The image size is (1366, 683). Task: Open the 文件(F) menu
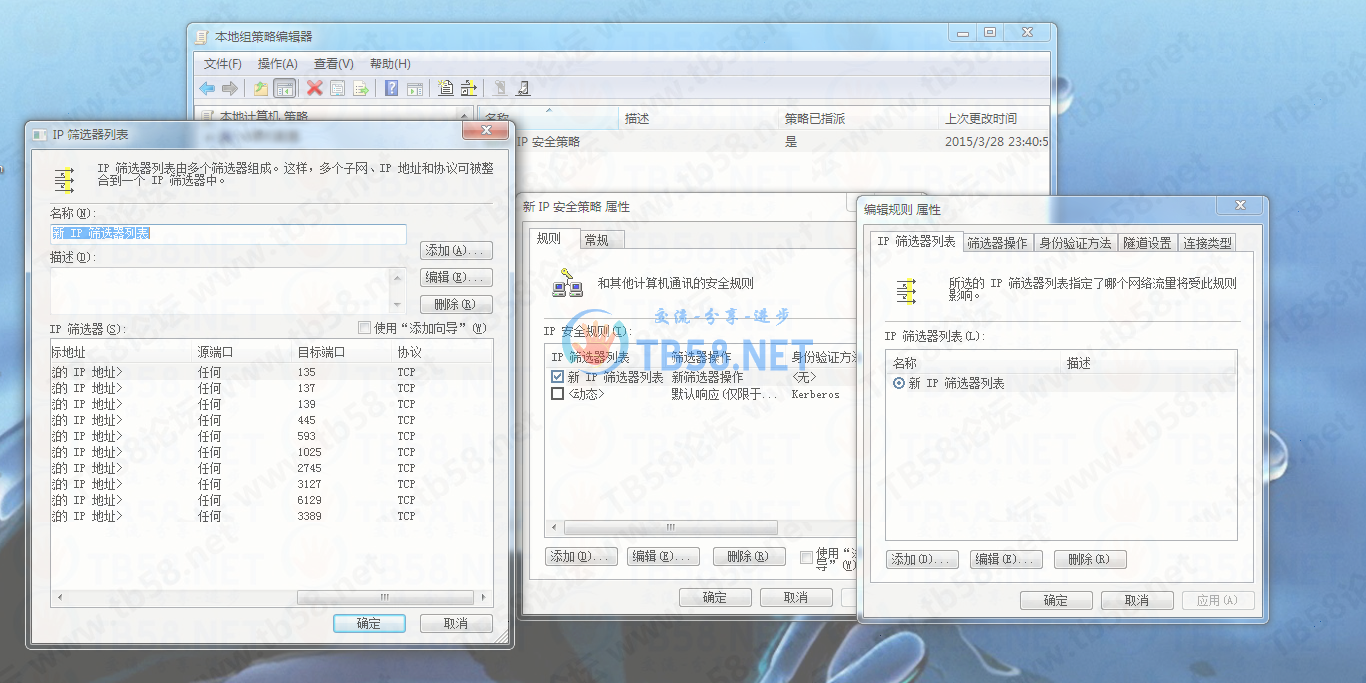[x=223, y=63]
